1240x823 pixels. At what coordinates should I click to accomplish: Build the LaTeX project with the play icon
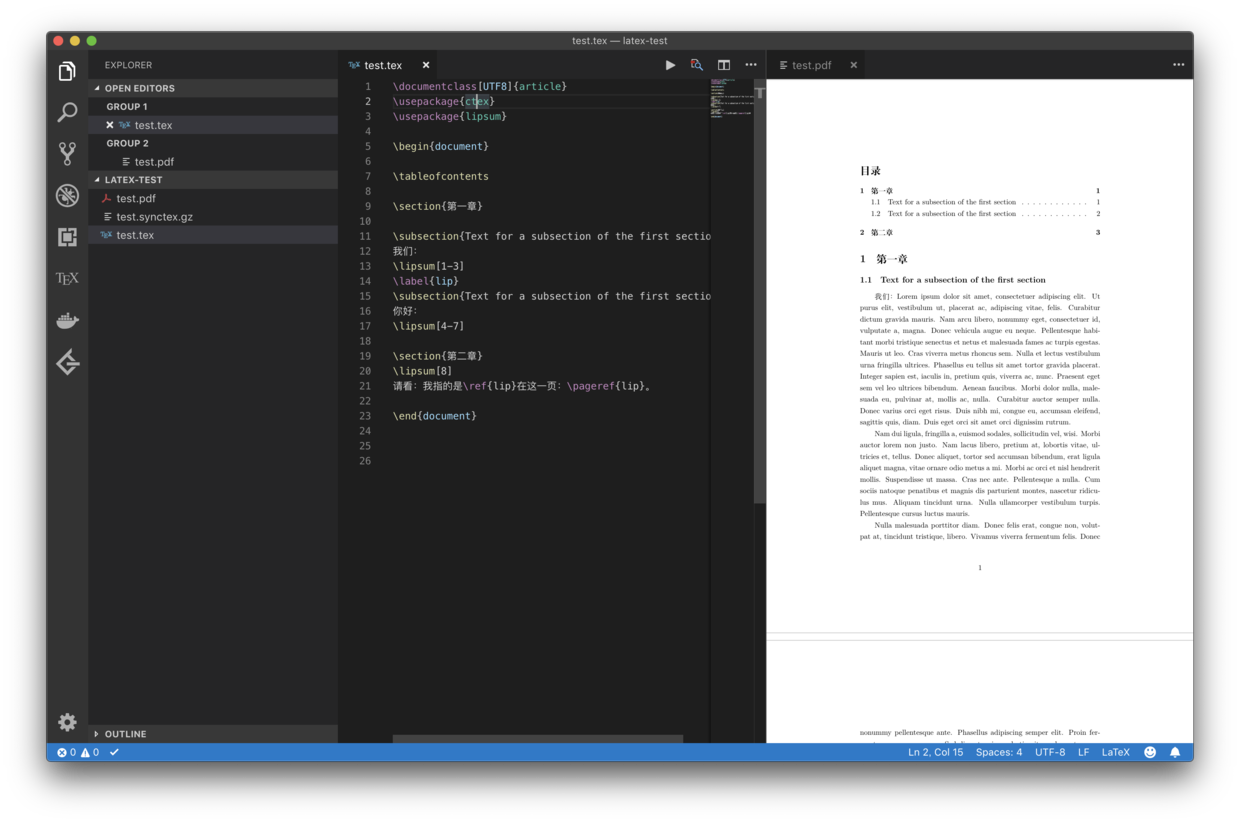coord(670,64)
